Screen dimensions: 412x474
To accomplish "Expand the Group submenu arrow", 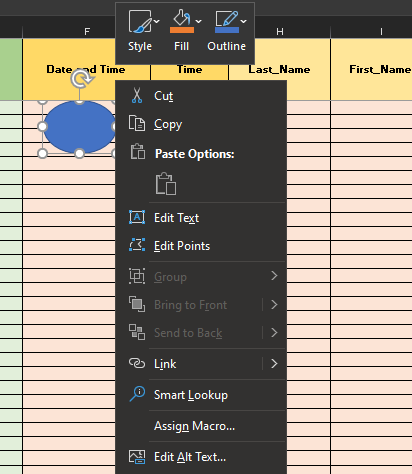I will (x=274, y=276).
